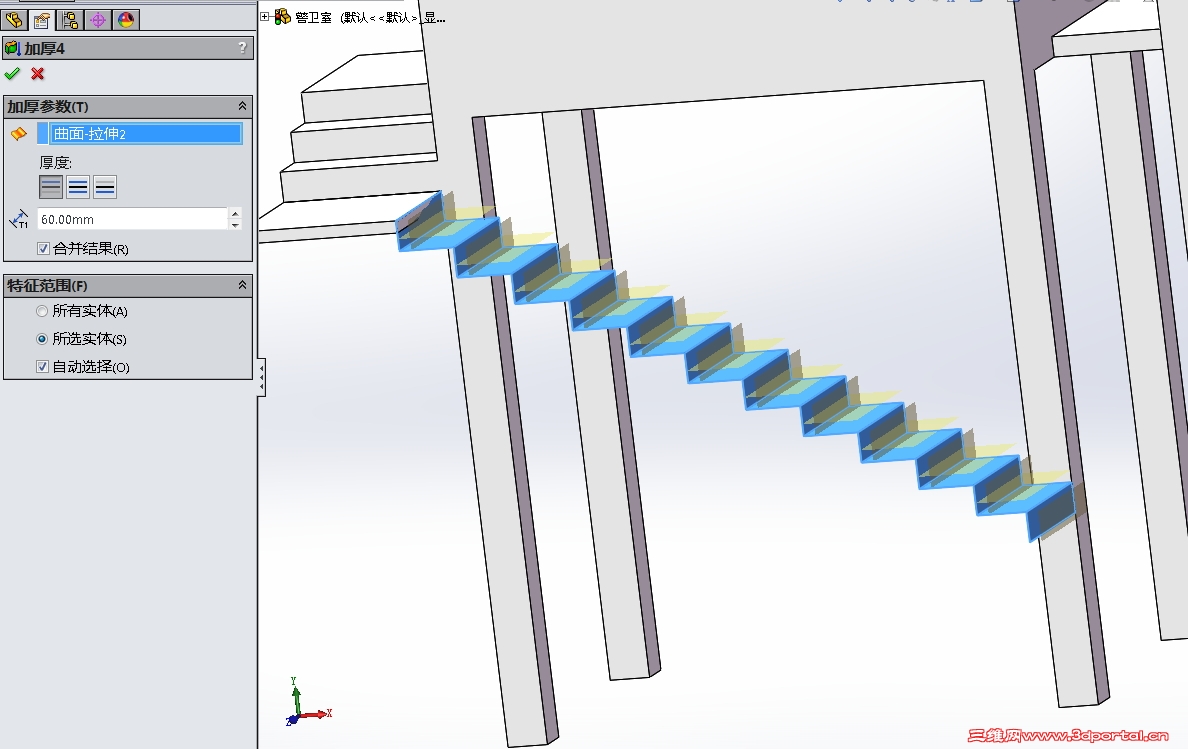Open the FeatureManager design tree tab
1188x749 pixels.
tap(14, 20)
